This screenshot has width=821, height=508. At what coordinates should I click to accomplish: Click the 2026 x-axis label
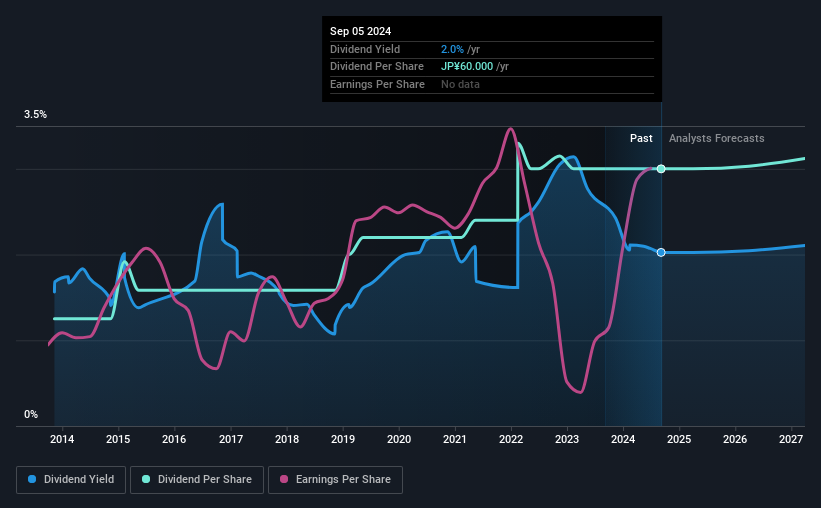[735, 439]
